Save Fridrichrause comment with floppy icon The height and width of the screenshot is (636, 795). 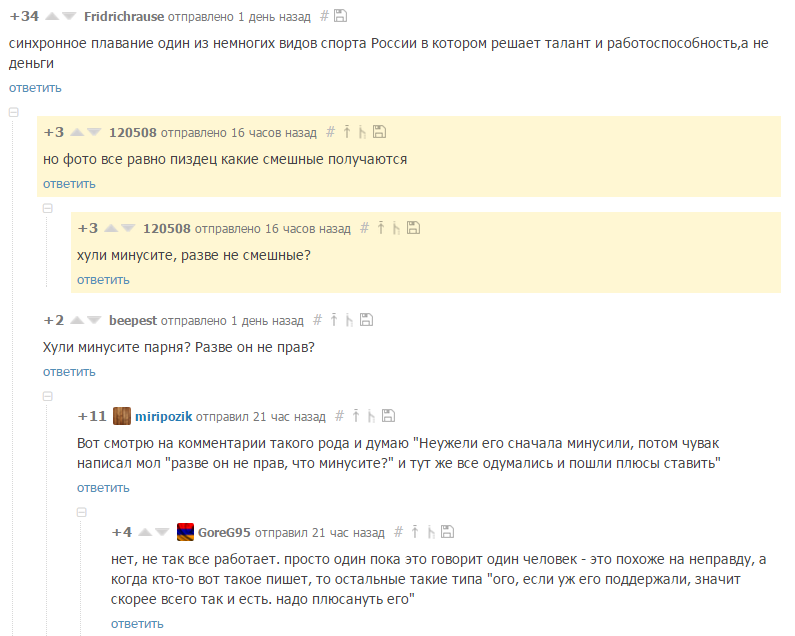coord(340,16)
